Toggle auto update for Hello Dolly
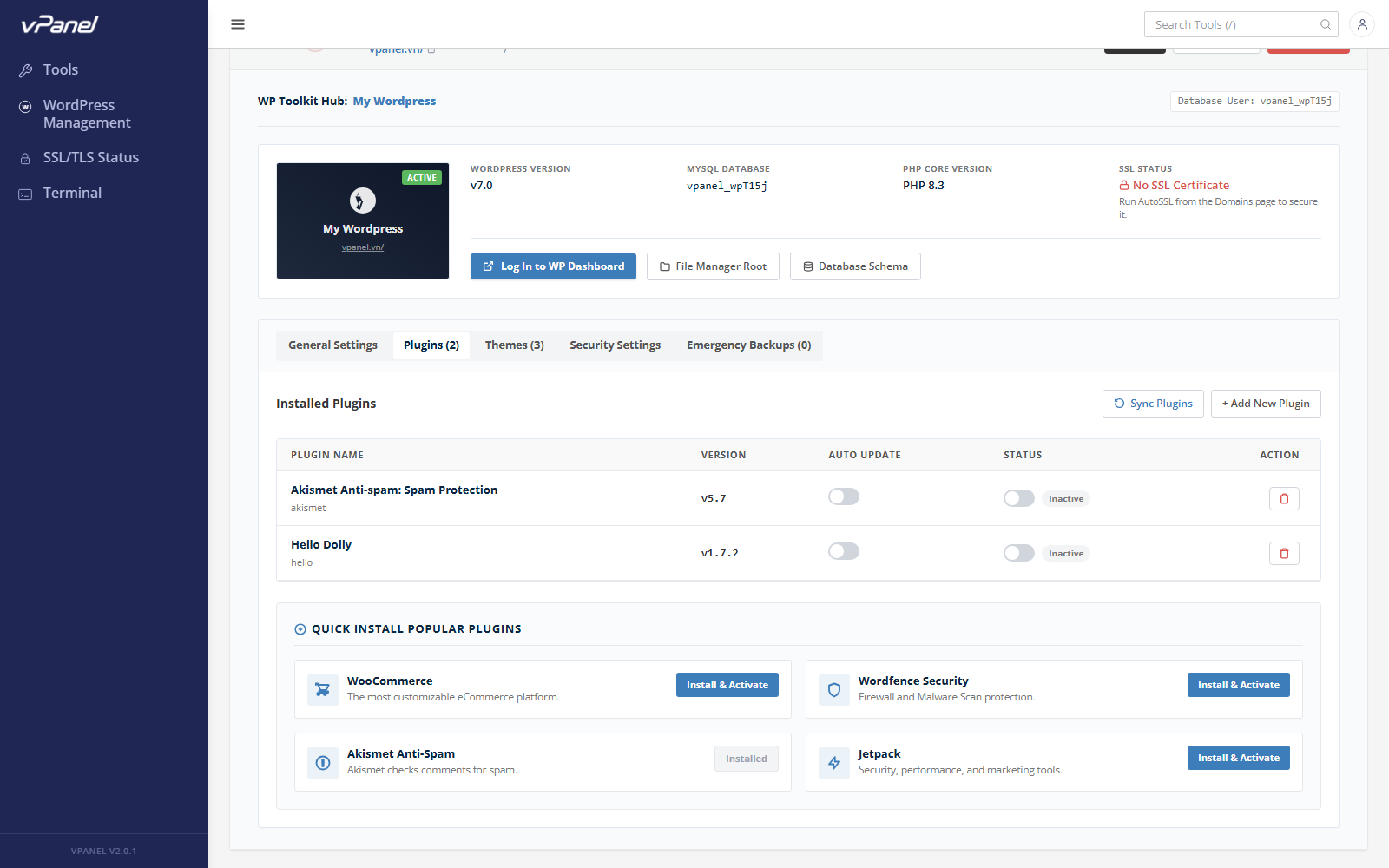The width and height of the screenshot is (1389, 868). 844,551
